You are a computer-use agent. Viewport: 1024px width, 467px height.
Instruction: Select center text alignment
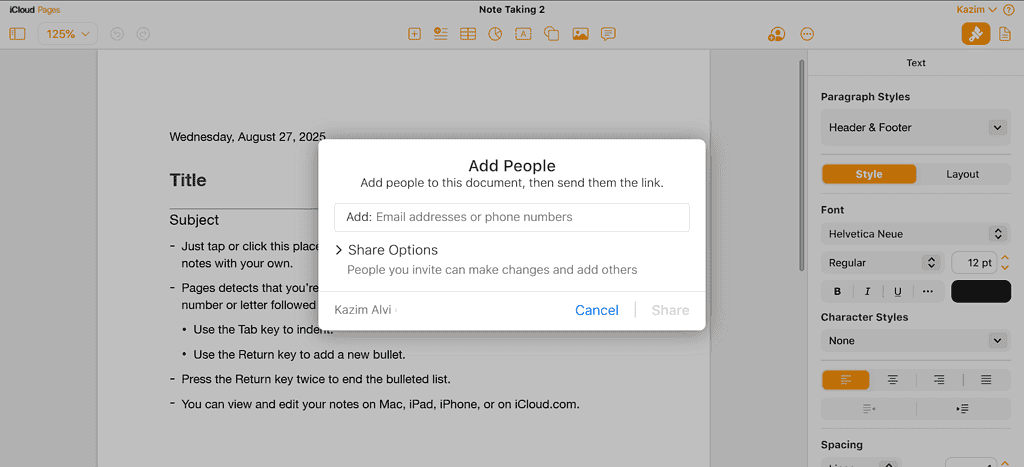[x=892, y=380]
